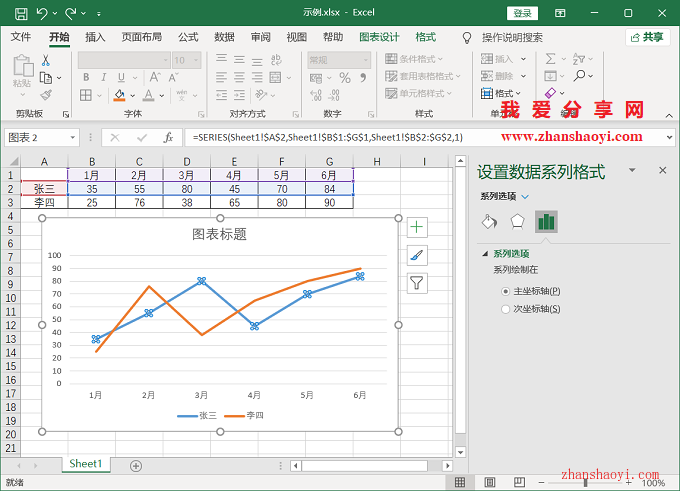Open the 单元格样式 button

click(x=418, y=93)
